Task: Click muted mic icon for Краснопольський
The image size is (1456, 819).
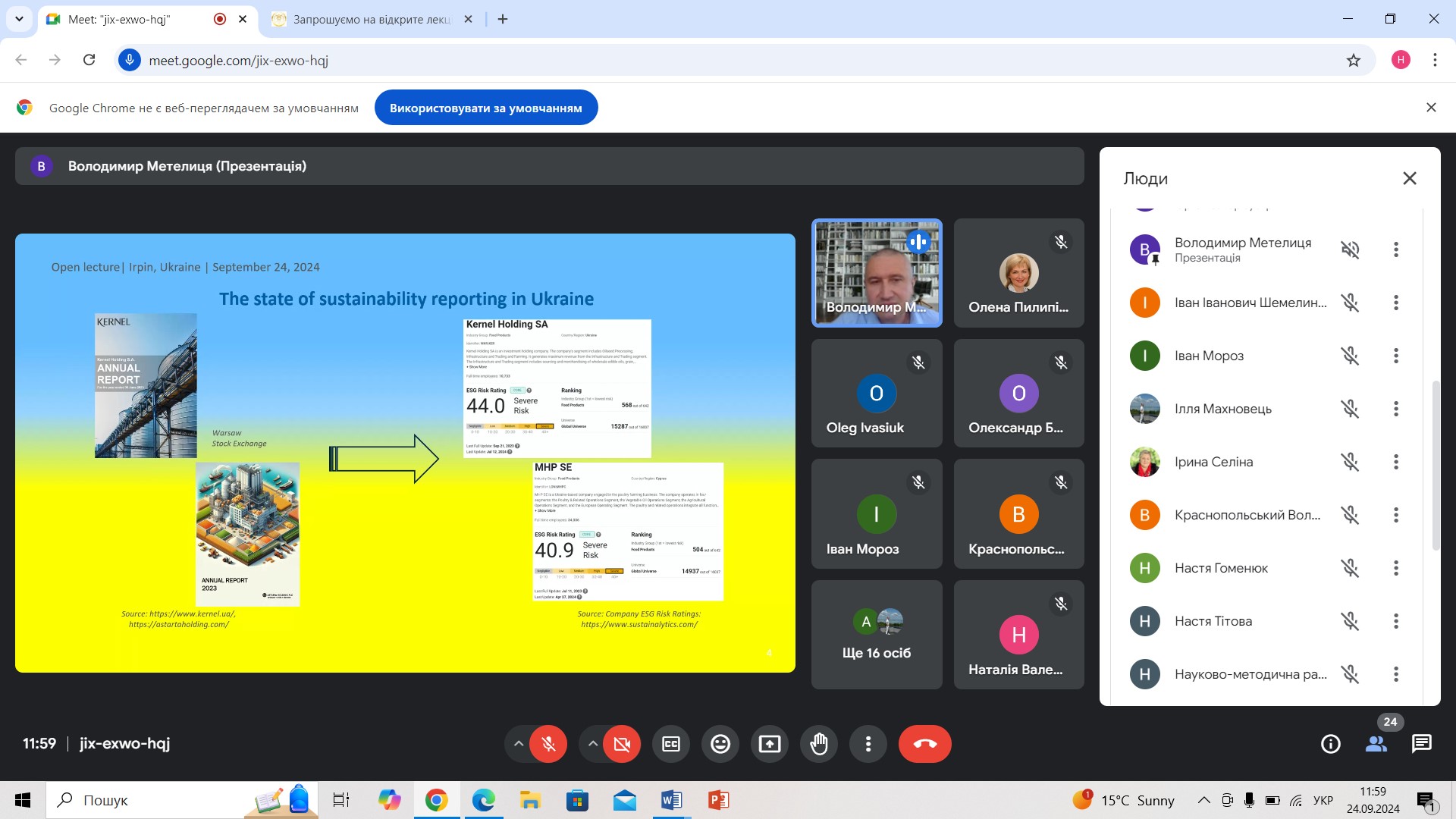Action: coord(1350,515)
